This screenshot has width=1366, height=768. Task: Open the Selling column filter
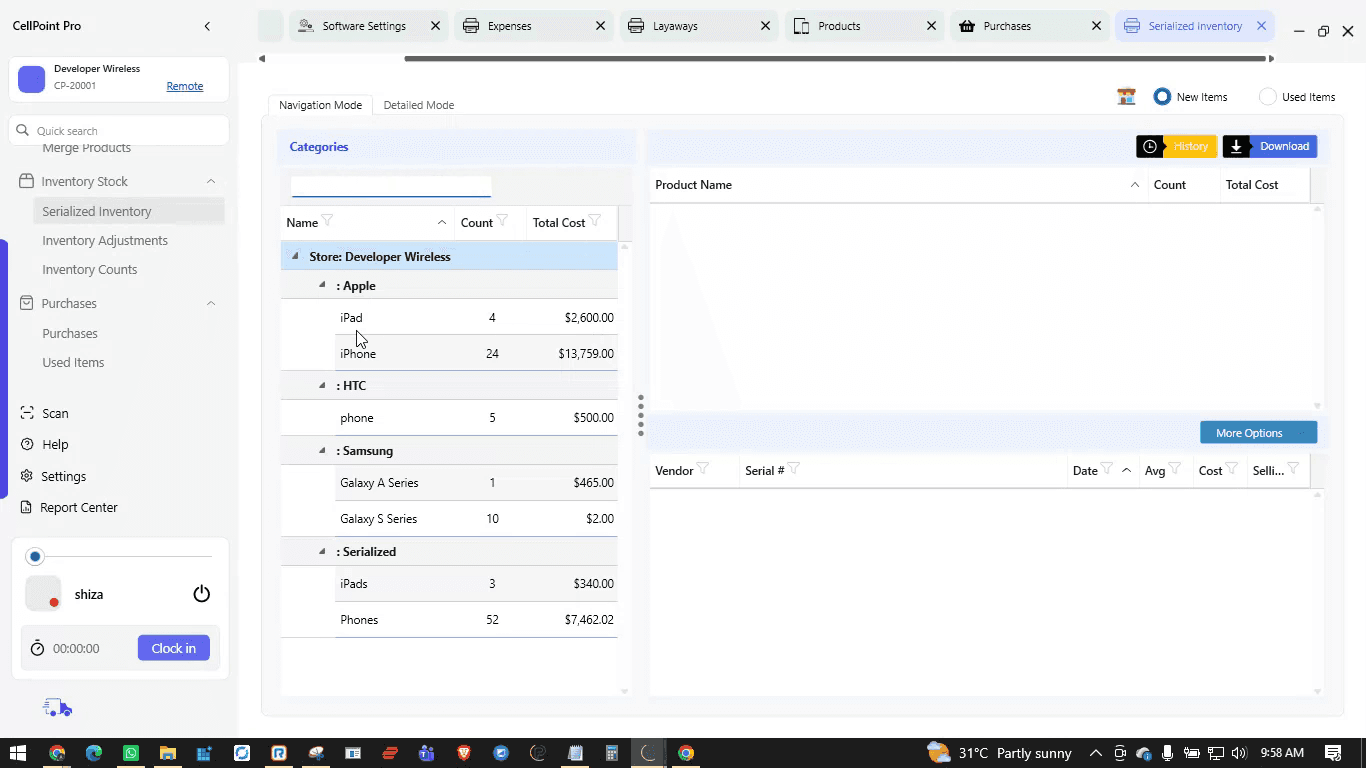(x=1293, y=469)
